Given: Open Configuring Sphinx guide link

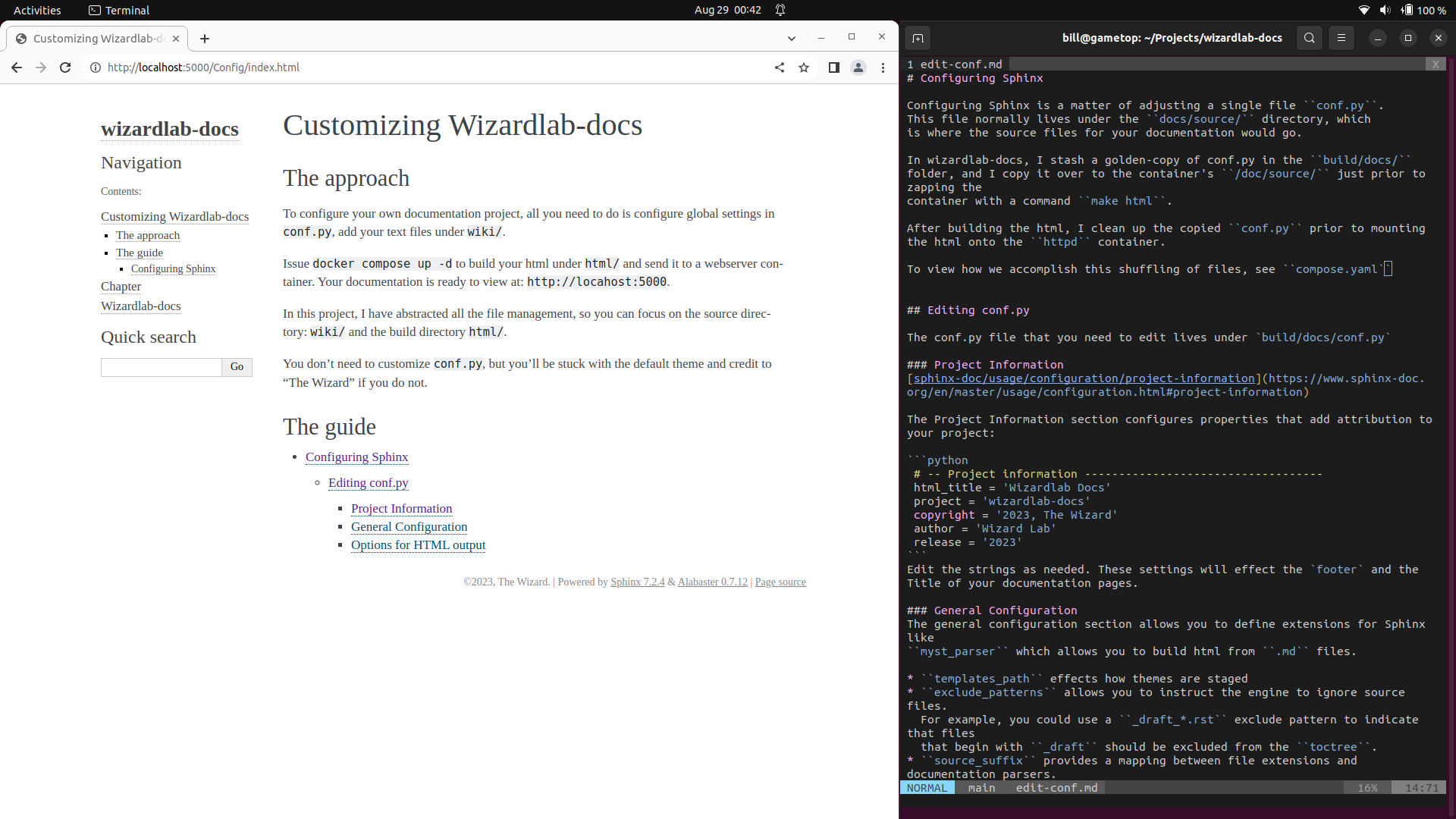Looking at the screenshot, I should pos(356,457).
